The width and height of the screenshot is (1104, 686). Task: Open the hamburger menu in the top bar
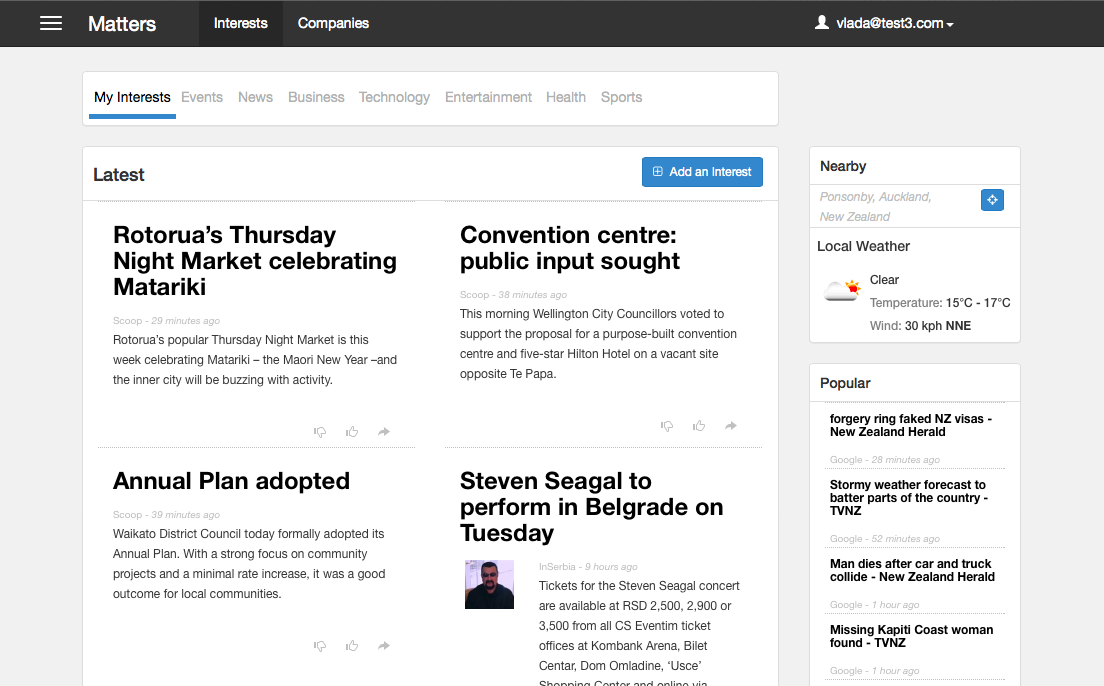pos(51,23)
